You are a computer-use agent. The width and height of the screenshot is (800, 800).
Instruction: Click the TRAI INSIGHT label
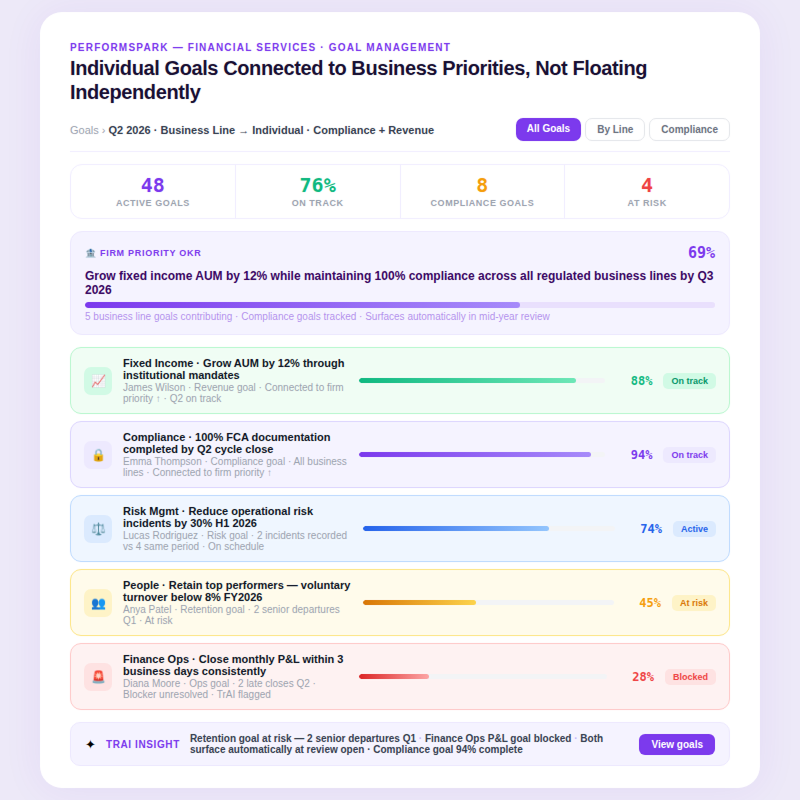(x=142, y=744)
